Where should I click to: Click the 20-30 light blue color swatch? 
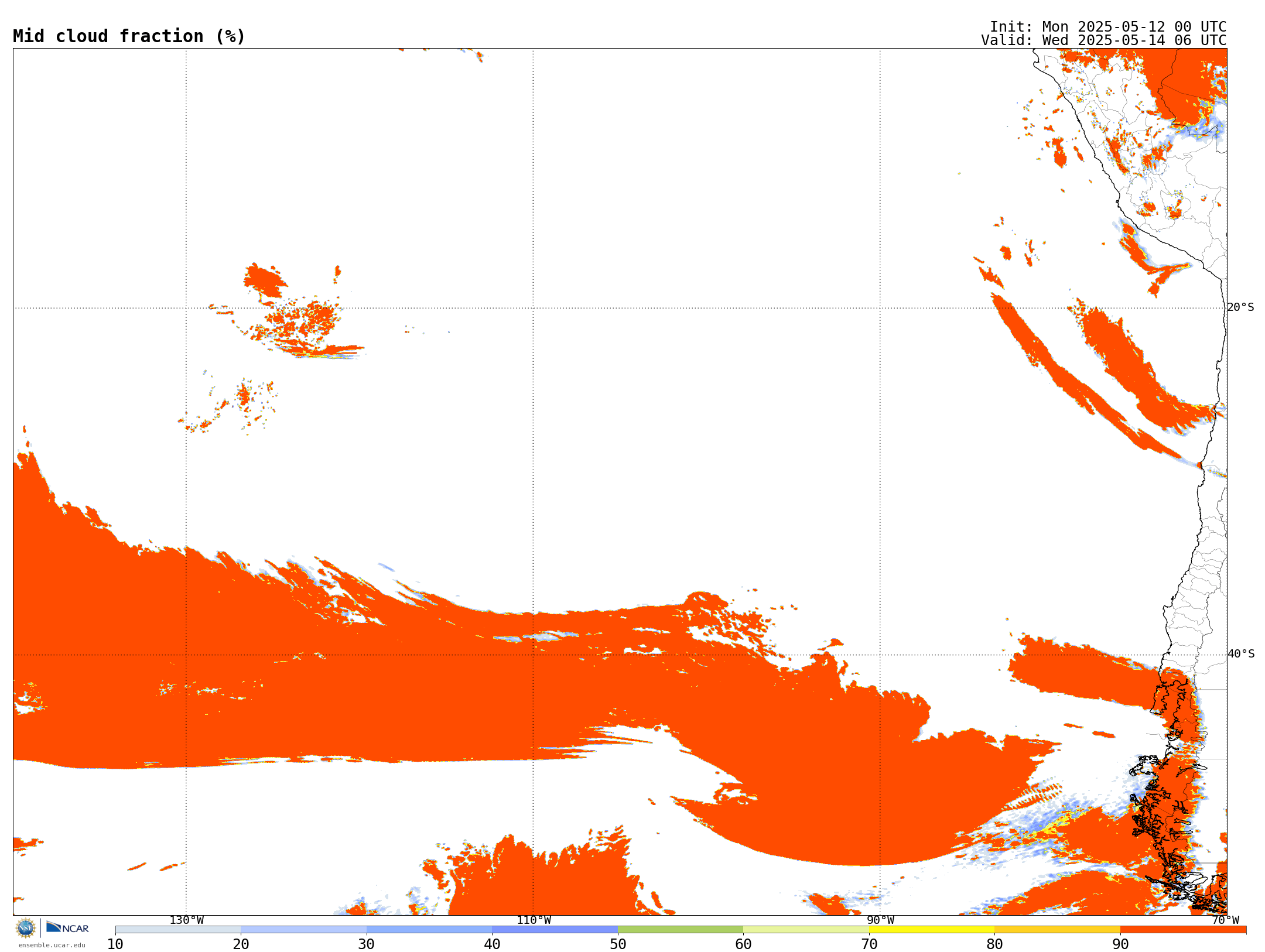pyautogui.click(x=304, y=930)
